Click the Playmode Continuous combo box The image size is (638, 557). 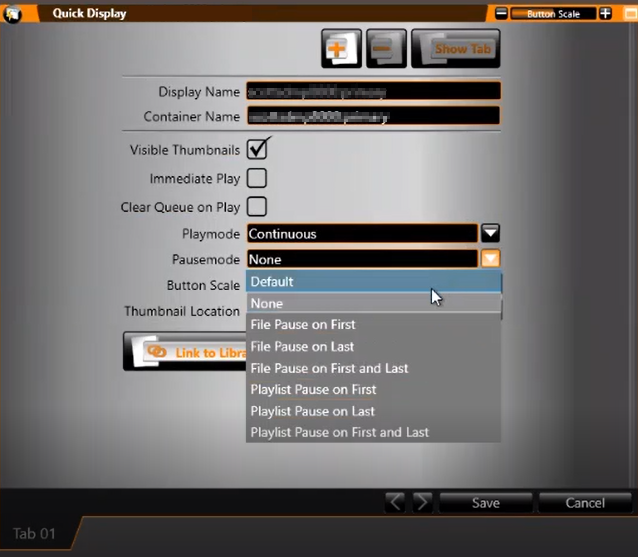coord(362,234)
